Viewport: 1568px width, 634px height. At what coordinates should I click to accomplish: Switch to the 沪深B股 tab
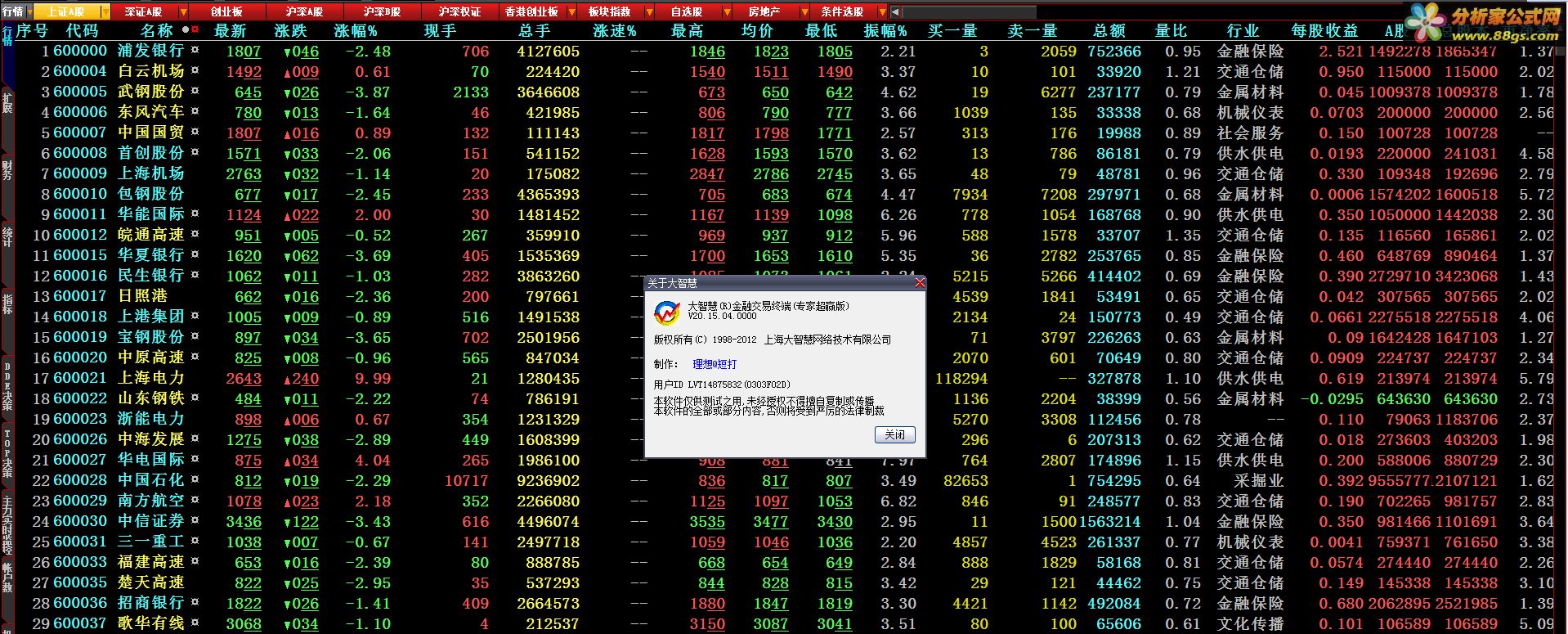click(x=382, y=11)
